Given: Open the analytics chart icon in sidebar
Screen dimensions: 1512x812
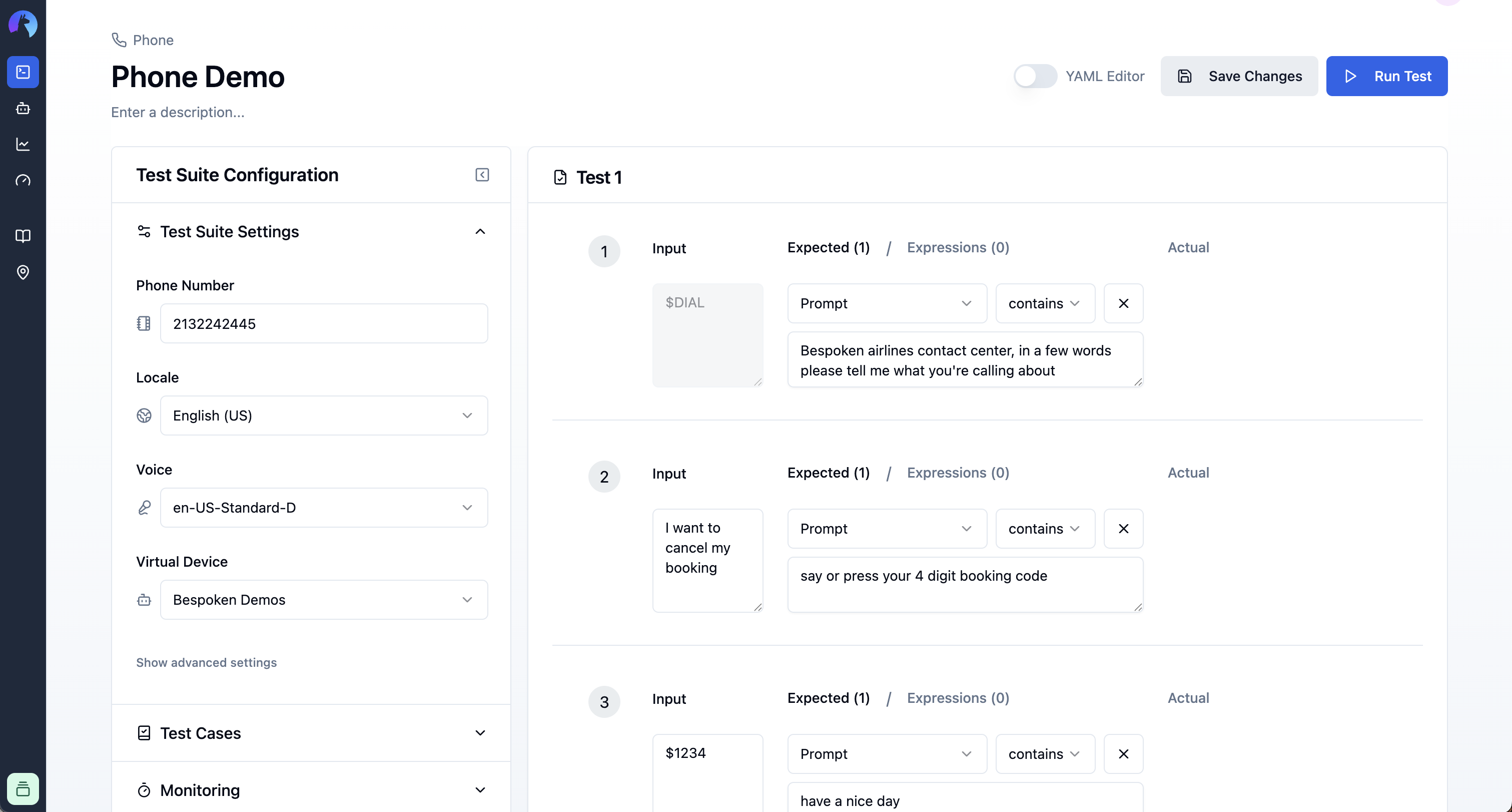Looking at the screenshot, I should point(23,144).
